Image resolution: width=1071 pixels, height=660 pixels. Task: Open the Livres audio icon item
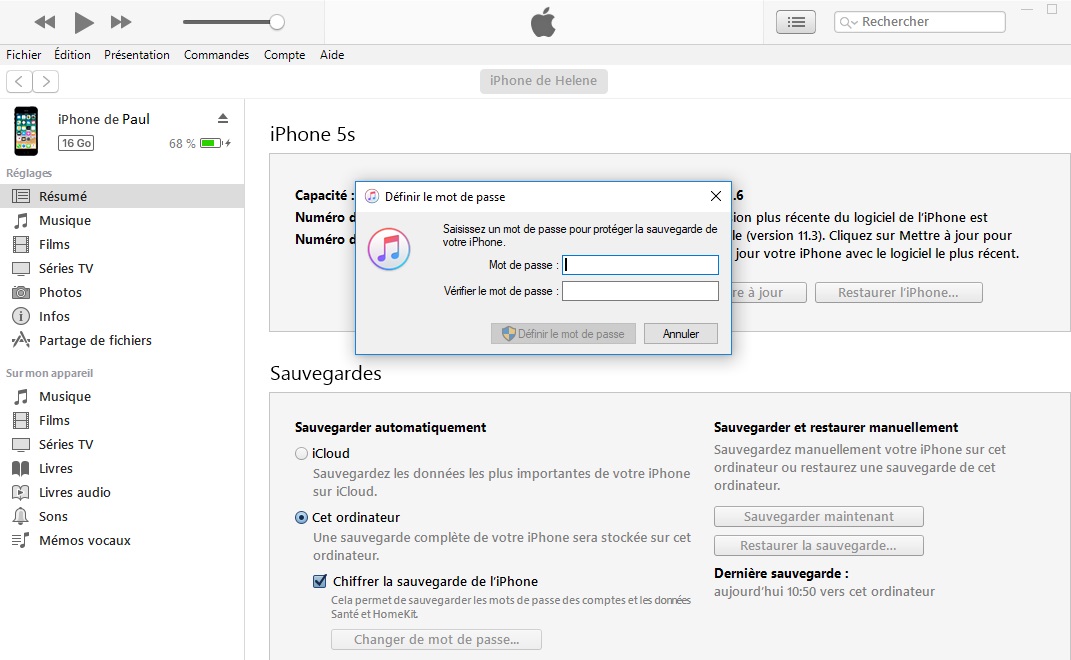[x=21, y=493]
